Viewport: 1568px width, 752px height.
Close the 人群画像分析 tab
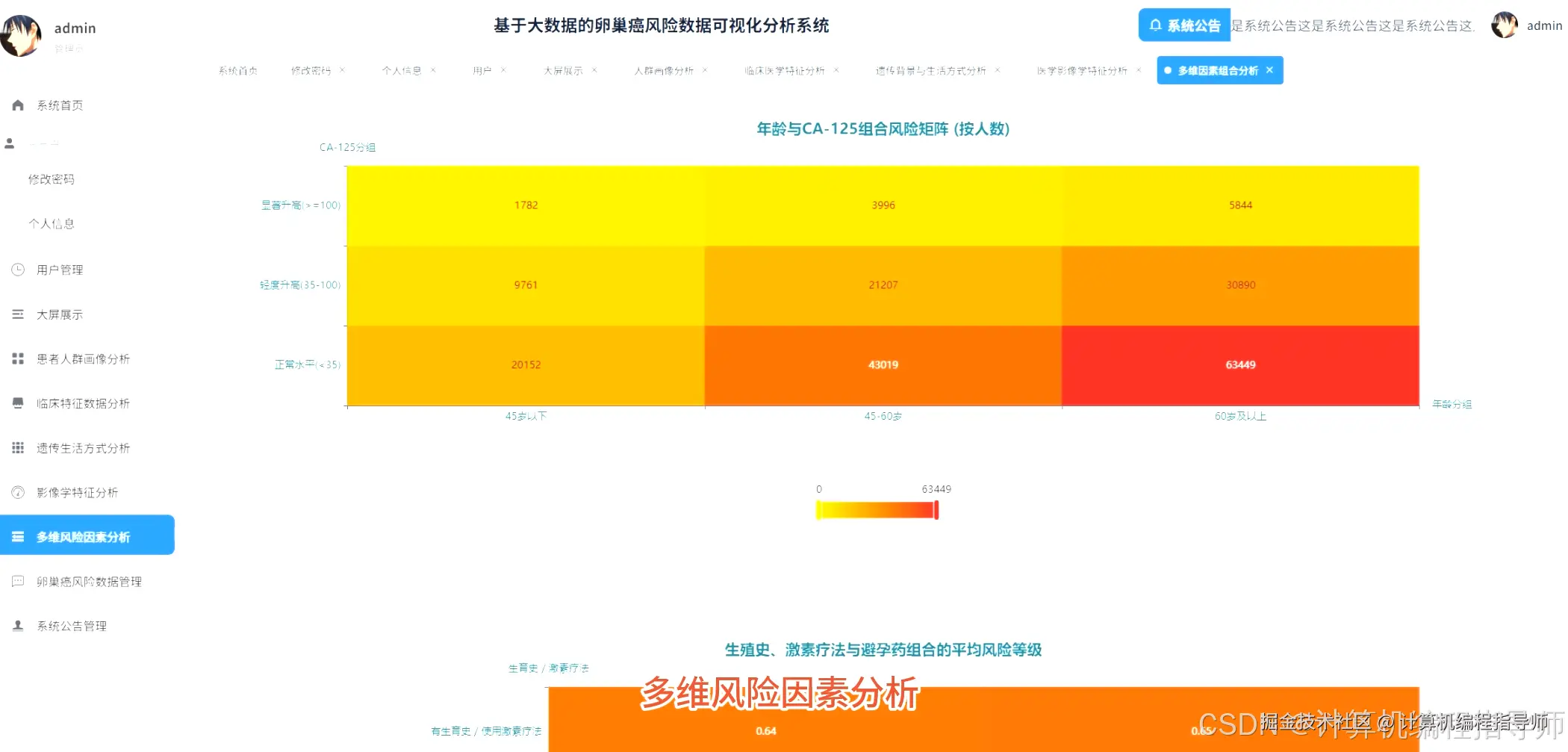705,70
